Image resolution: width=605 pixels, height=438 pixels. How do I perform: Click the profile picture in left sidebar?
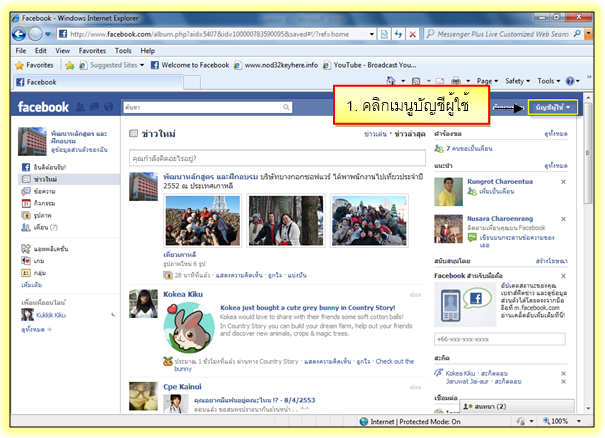click(32, 141)
